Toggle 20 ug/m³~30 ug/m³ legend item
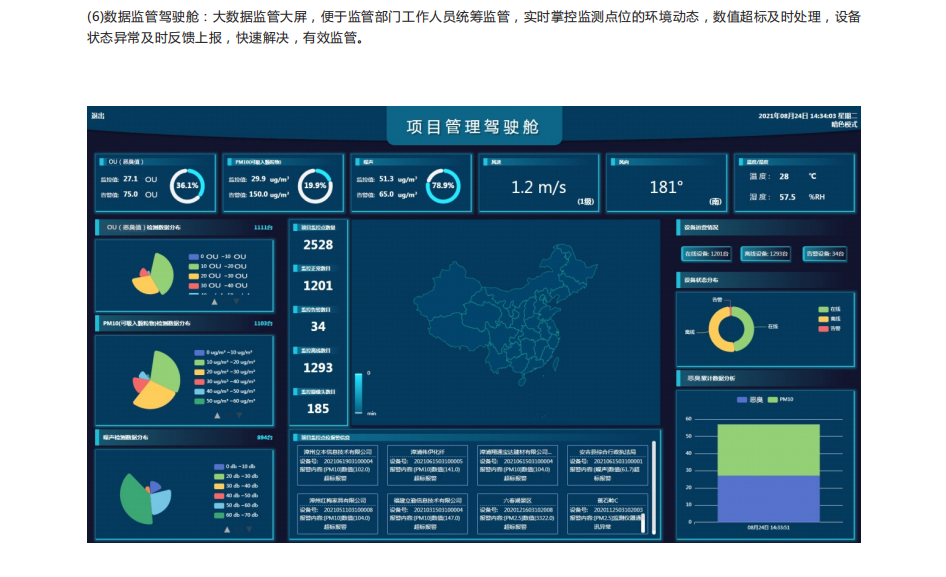 coord(224,372)
